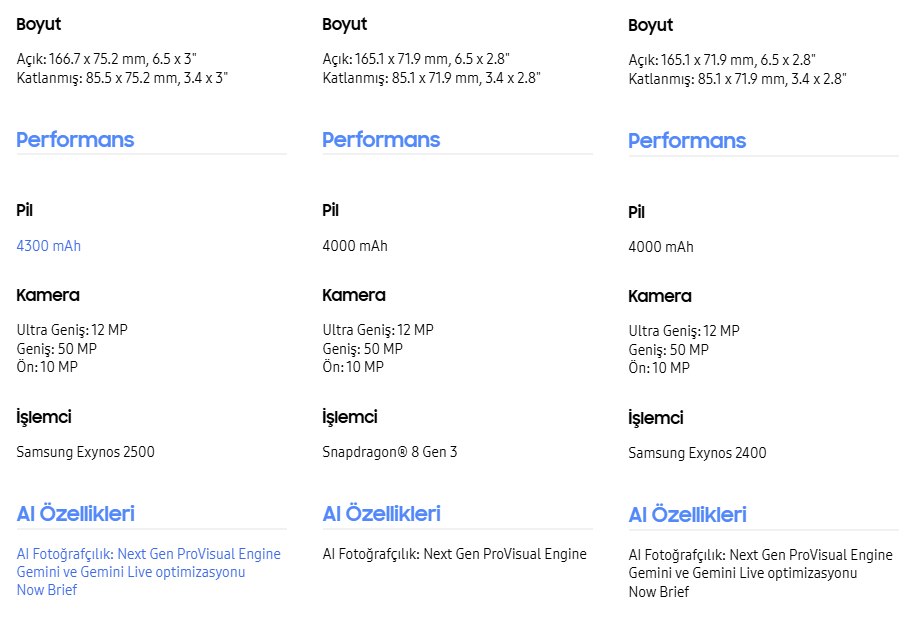Viewport: 908px width, 641px height.
Task: Select the Snapdragon 8 Gen 3 processor text
Action: click(x=390, y=452)
